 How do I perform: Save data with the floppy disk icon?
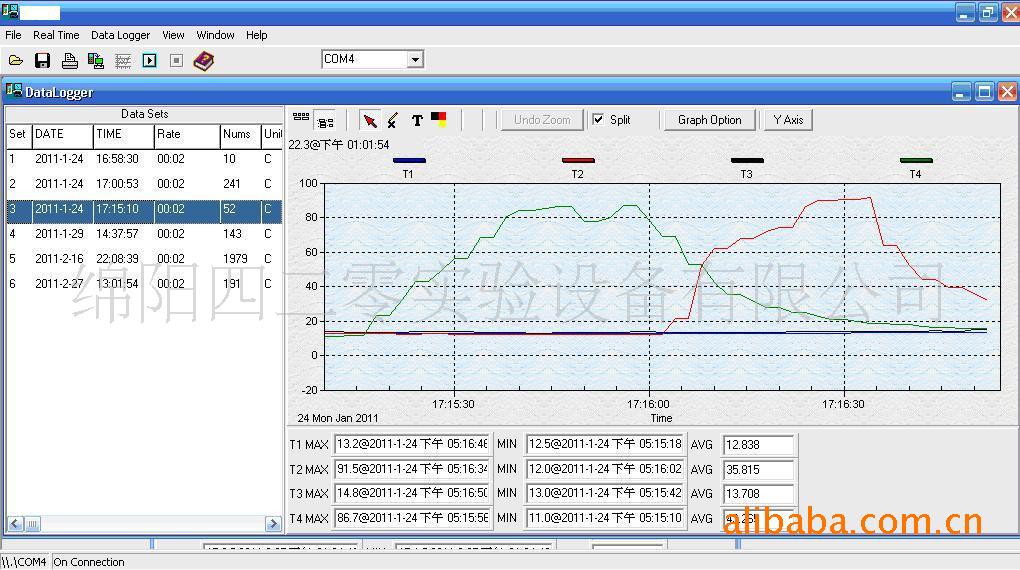(42, 61)
